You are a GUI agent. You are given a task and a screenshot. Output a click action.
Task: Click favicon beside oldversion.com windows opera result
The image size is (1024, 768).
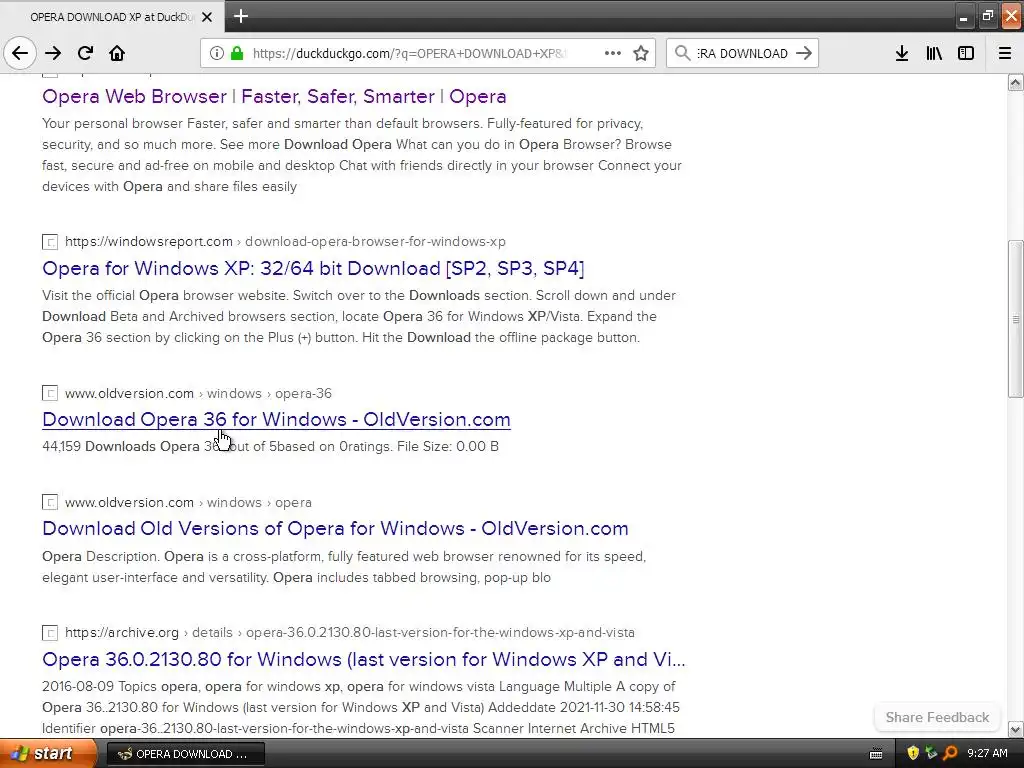click(50, 502)
